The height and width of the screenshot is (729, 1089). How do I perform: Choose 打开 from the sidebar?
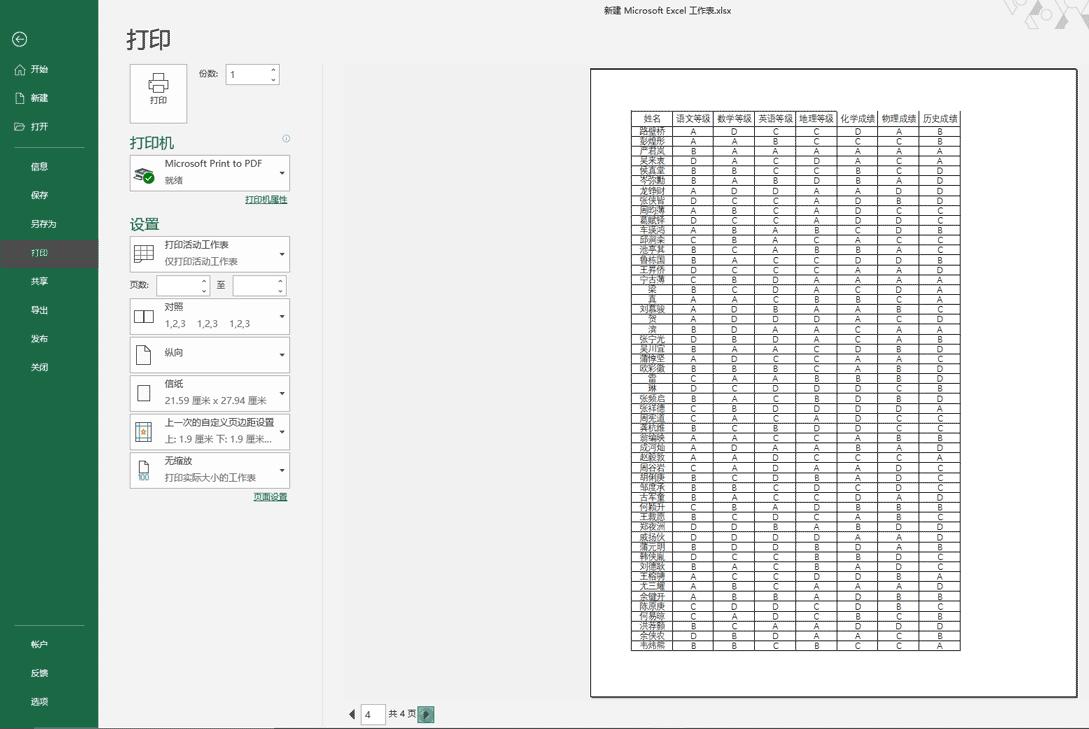39,127
